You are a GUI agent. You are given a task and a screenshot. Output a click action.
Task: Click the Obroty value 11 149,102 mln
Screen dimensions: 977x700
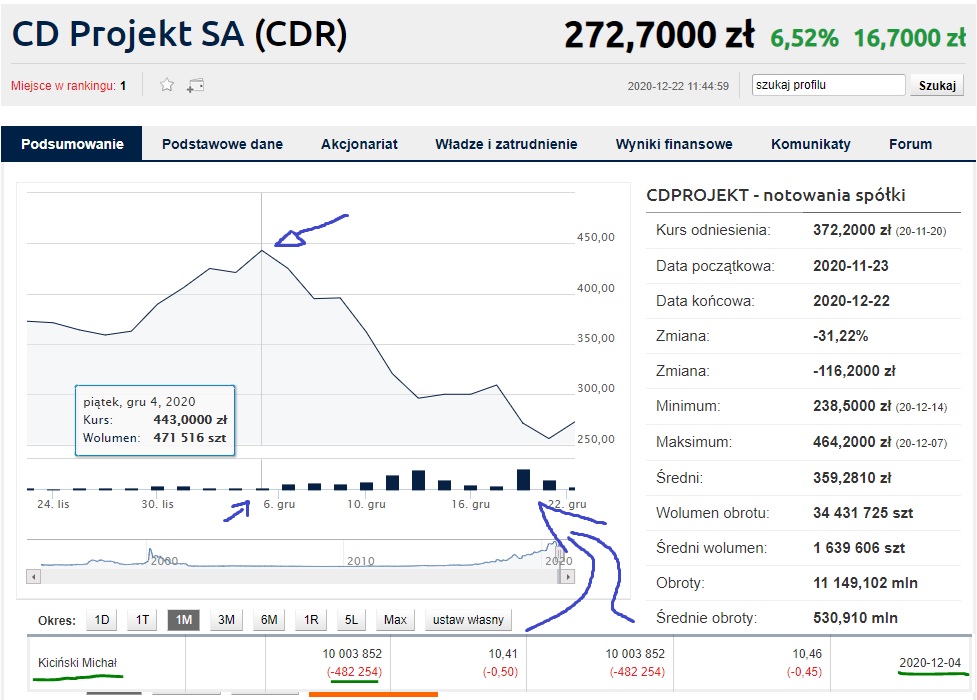(x=865, y=583)
